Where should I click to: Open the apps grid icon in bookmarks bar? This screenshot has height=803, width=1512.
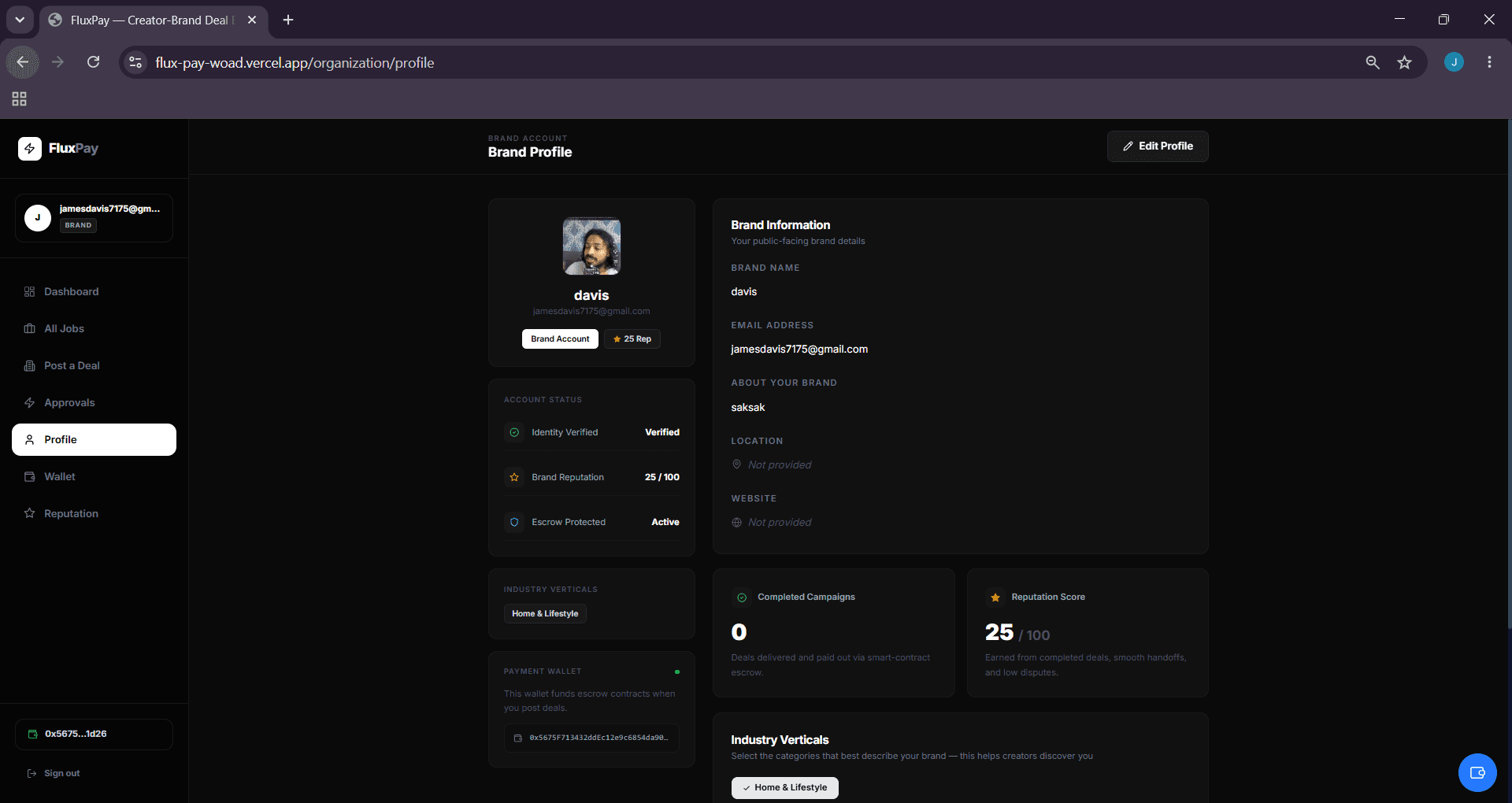pos(19,98)
